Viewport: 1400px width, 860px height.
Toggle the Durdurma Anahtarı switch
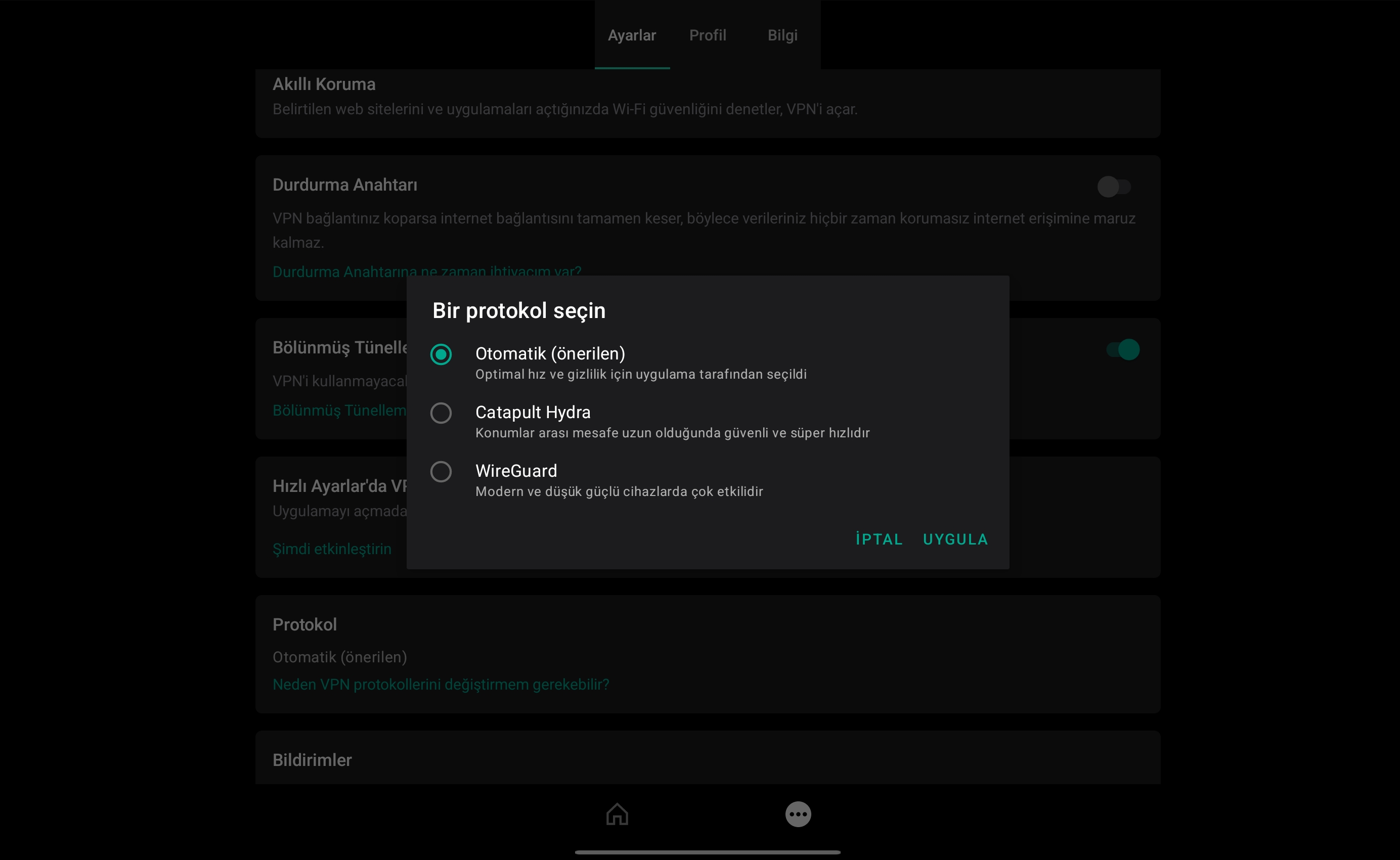pos(1113,187)
